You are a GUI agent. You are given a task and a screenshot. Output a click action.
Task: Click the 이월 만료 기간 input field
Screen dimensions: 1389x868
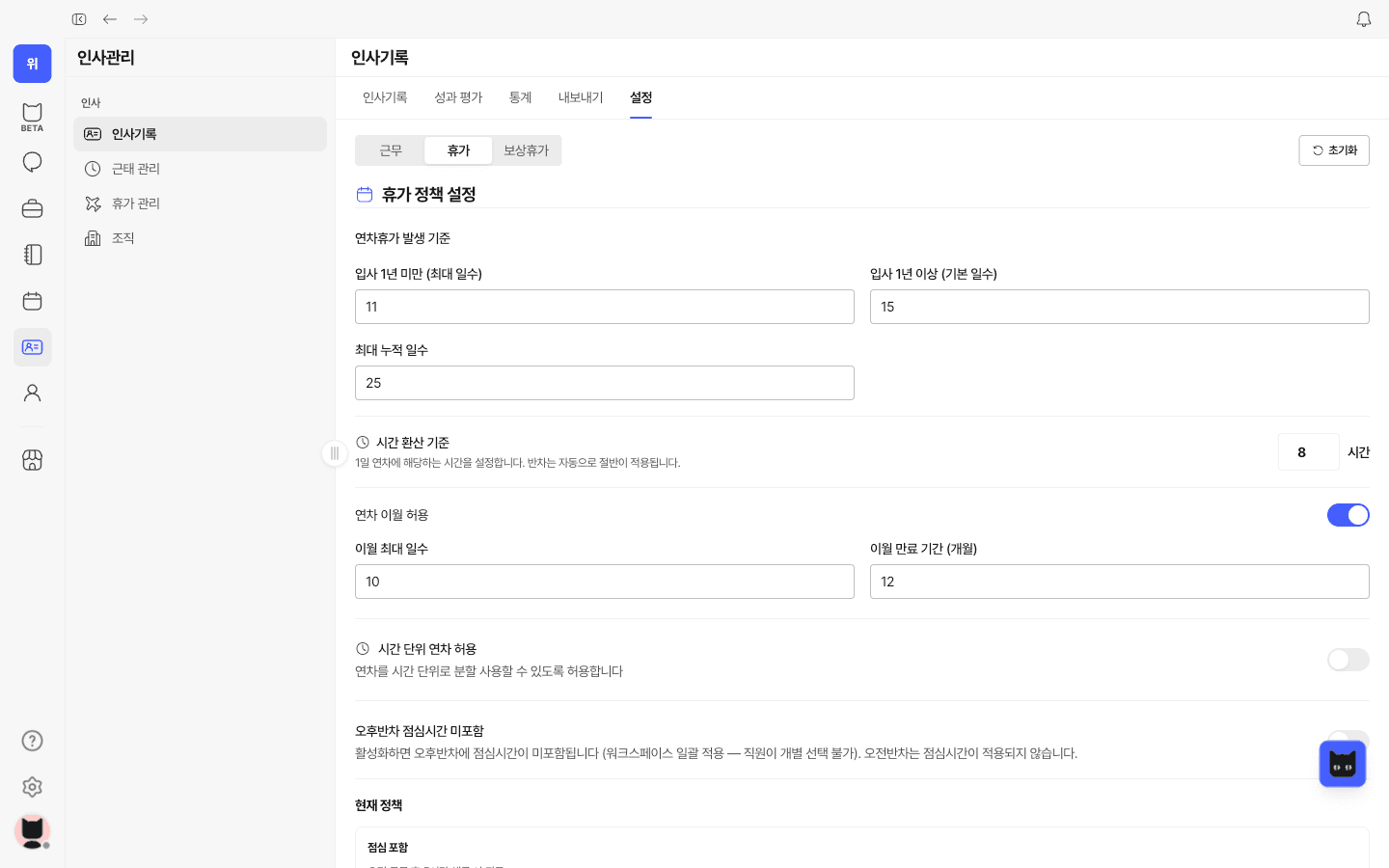coord(1120,582)
